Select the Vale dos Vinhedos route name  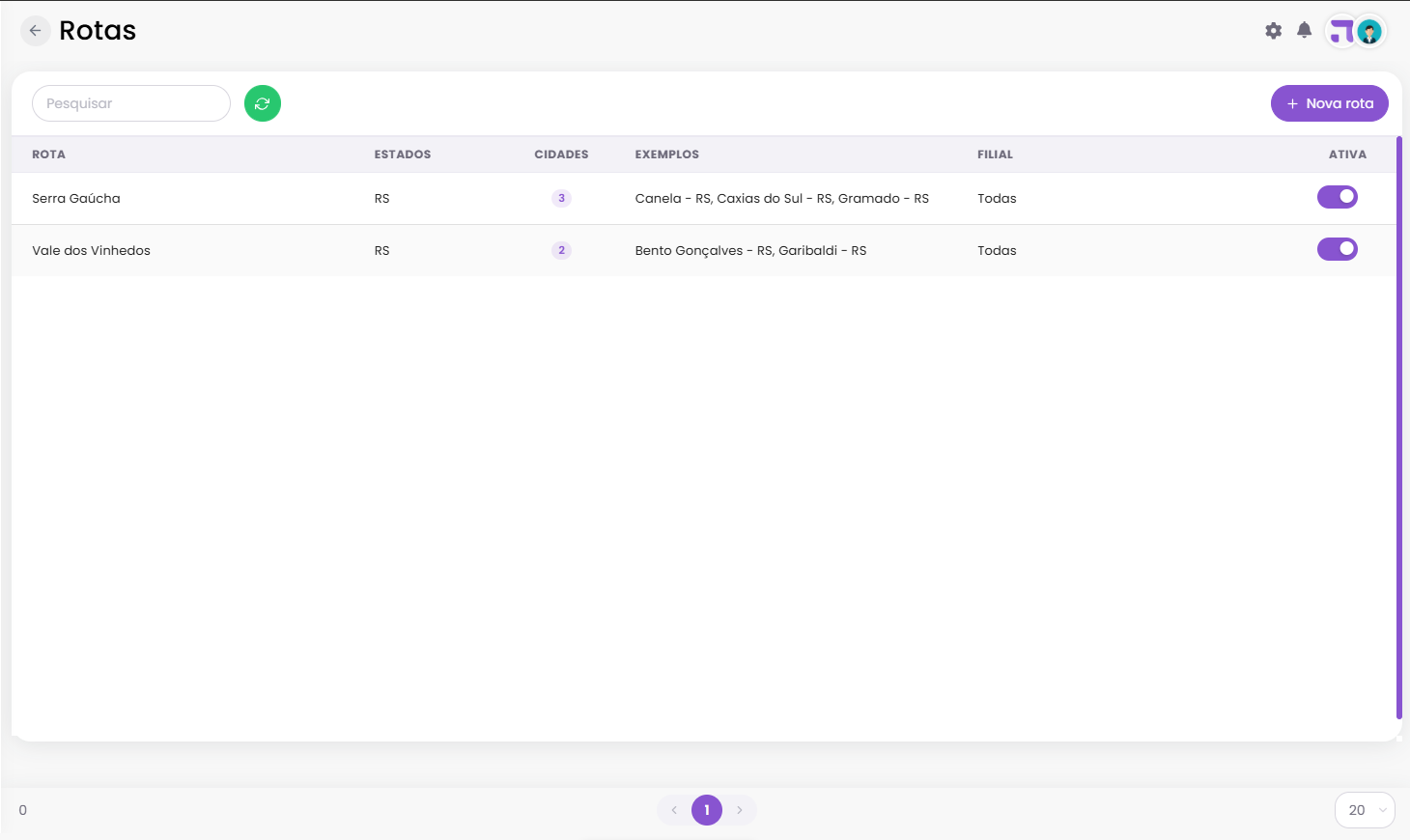(91, 250)
